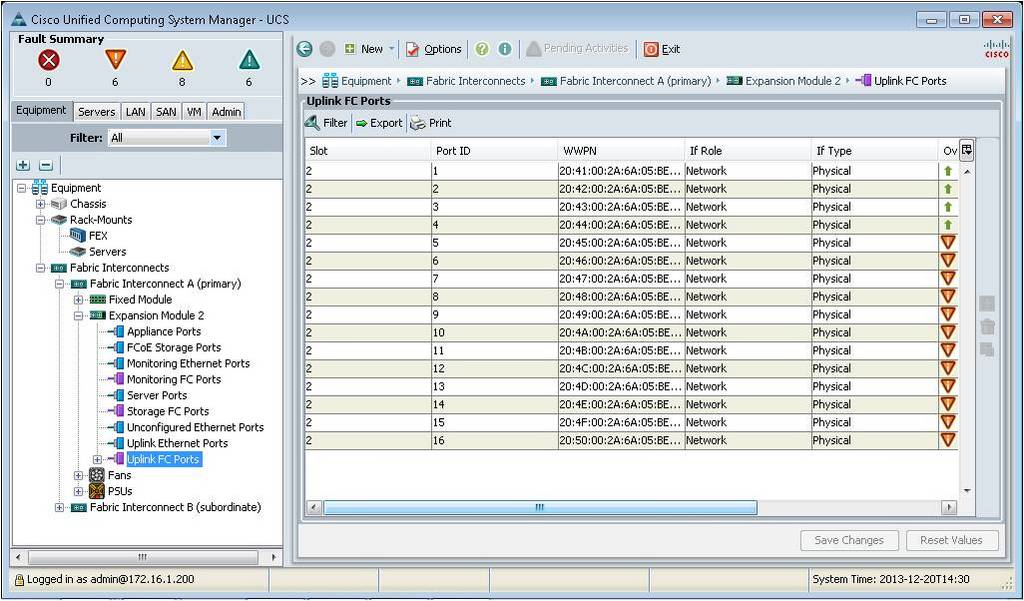The width and height of the screenshot is (1024, 601).
Task: Select the Monitoring FC Ports tree item
Action: point(174,380)
